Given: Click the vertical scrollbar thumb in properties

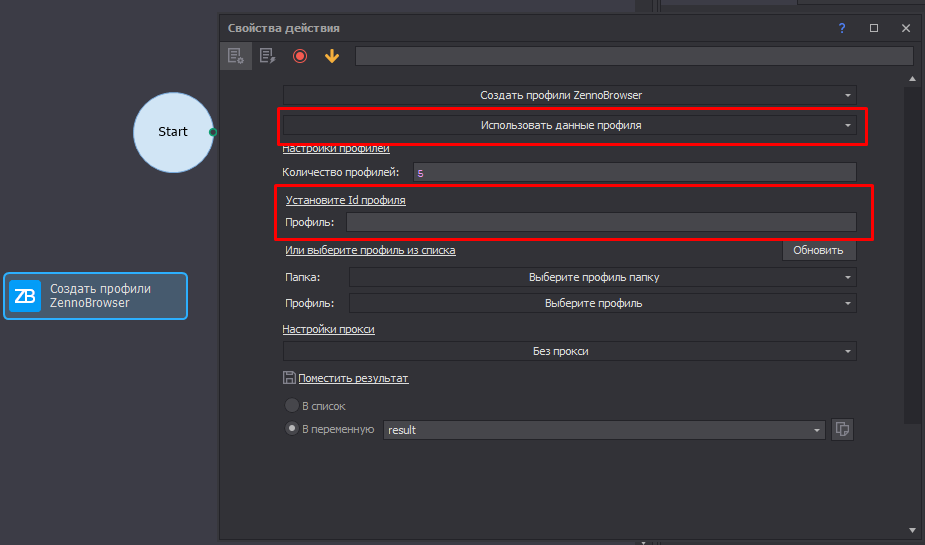Looking at the screenshot, I should pos(912,255).
